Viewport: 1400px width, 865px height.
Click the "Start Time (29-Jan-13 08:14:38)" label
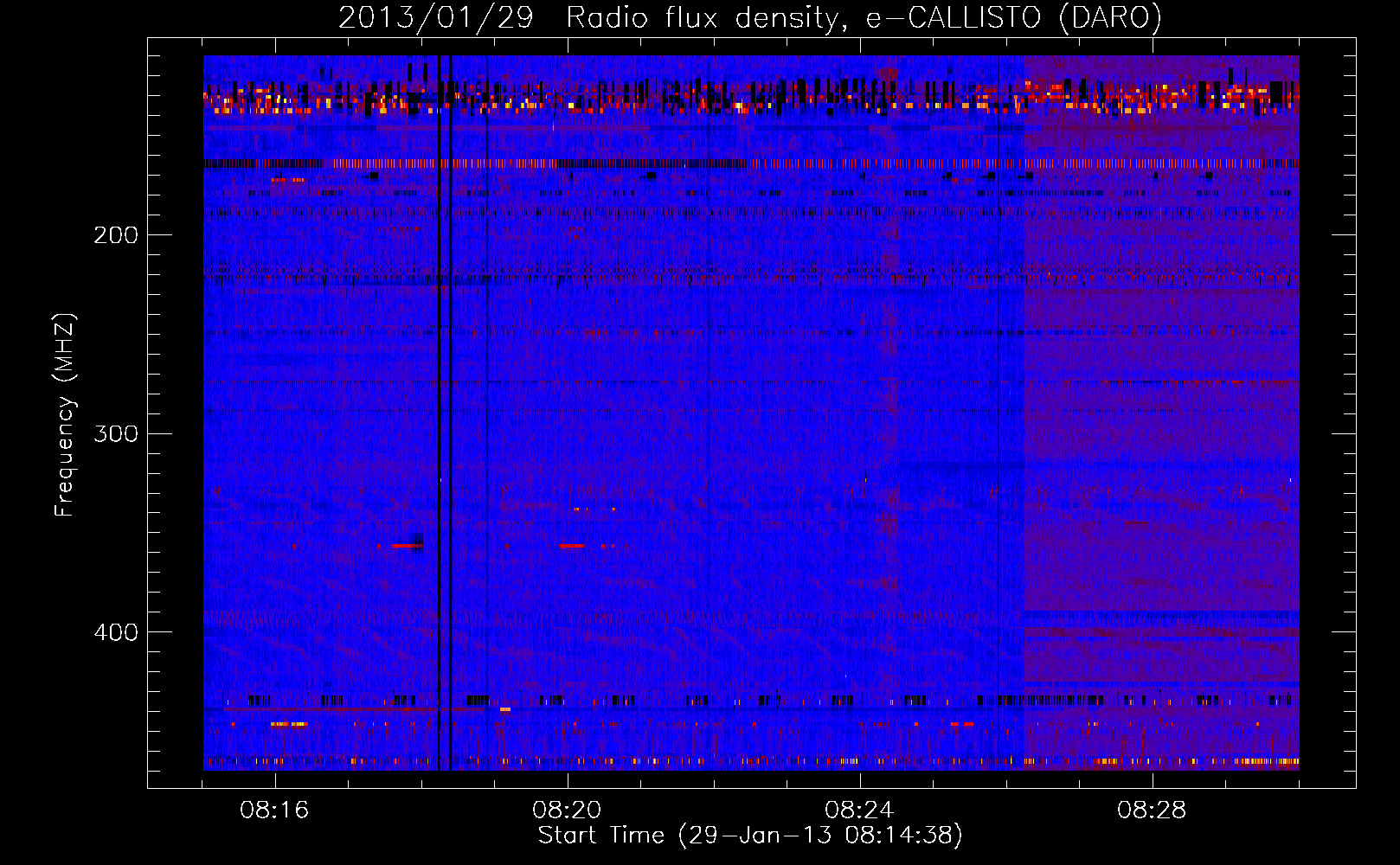click(x=750, y=836)
